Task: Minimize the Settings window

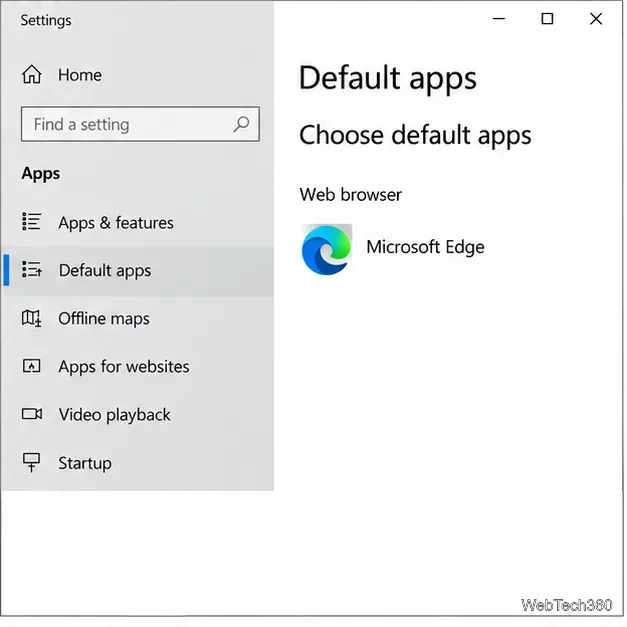Action: [499, 18]
